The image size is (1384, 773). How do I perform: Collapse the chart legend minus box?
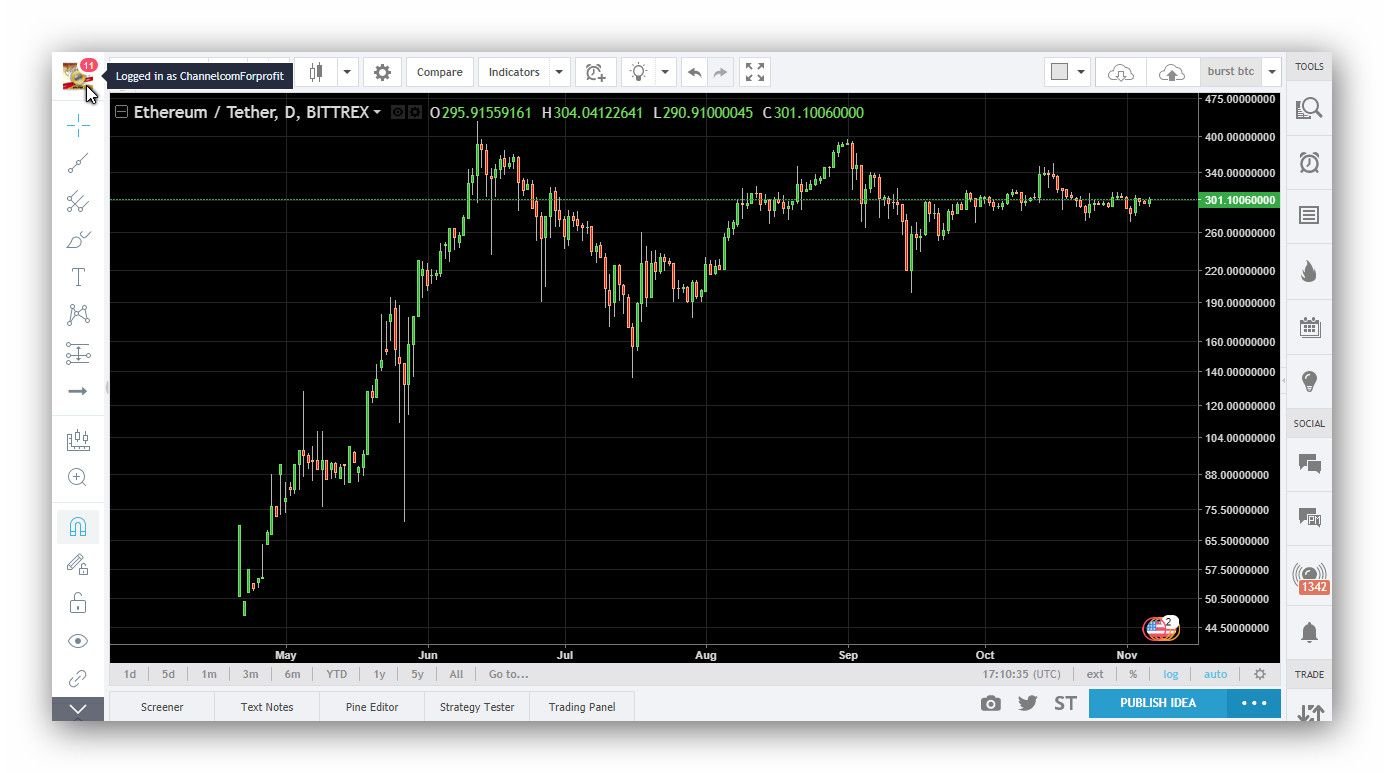[122, 112]
